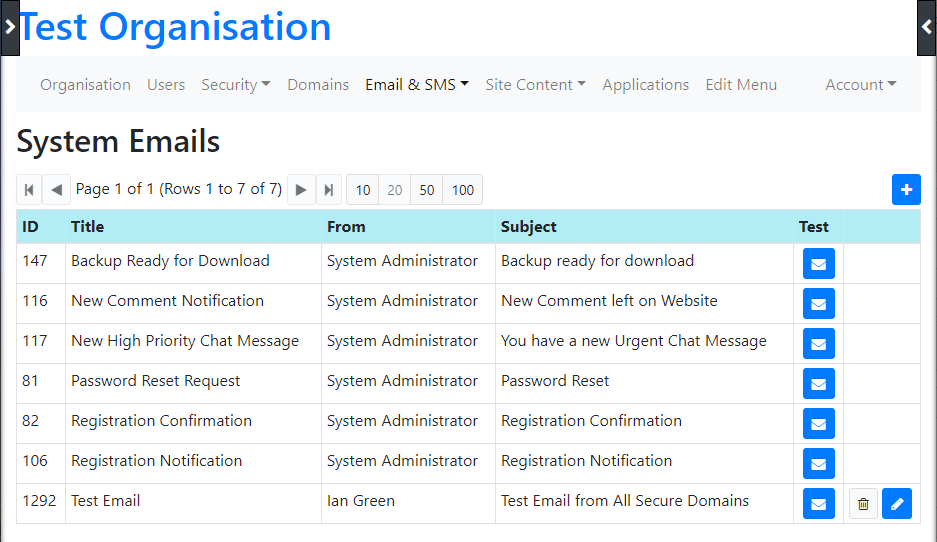Send test email for Password Reset Request

(818, 384)
